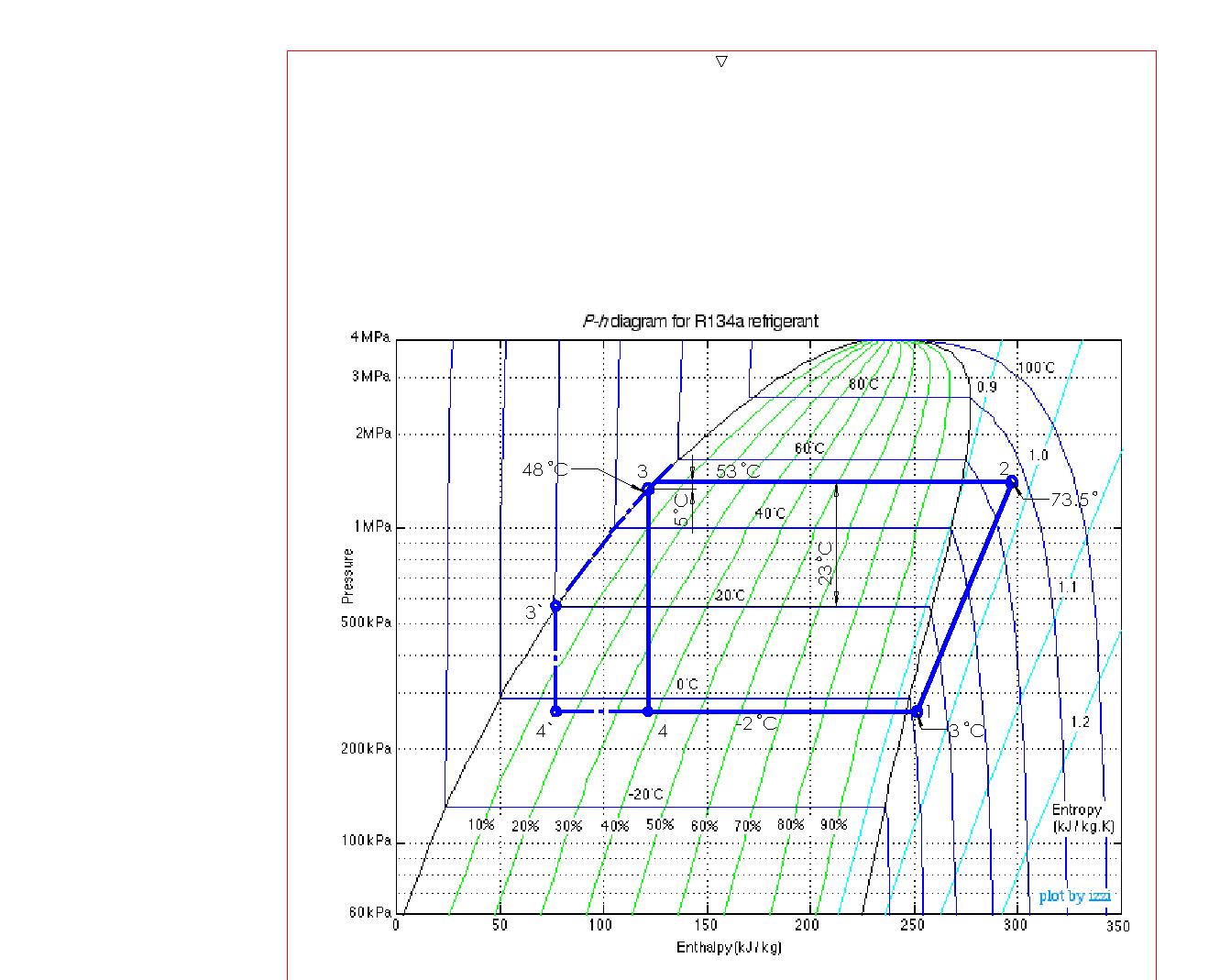
Task: Click the rotated '23 °C' dimension label
Action: tap(825, 562)
